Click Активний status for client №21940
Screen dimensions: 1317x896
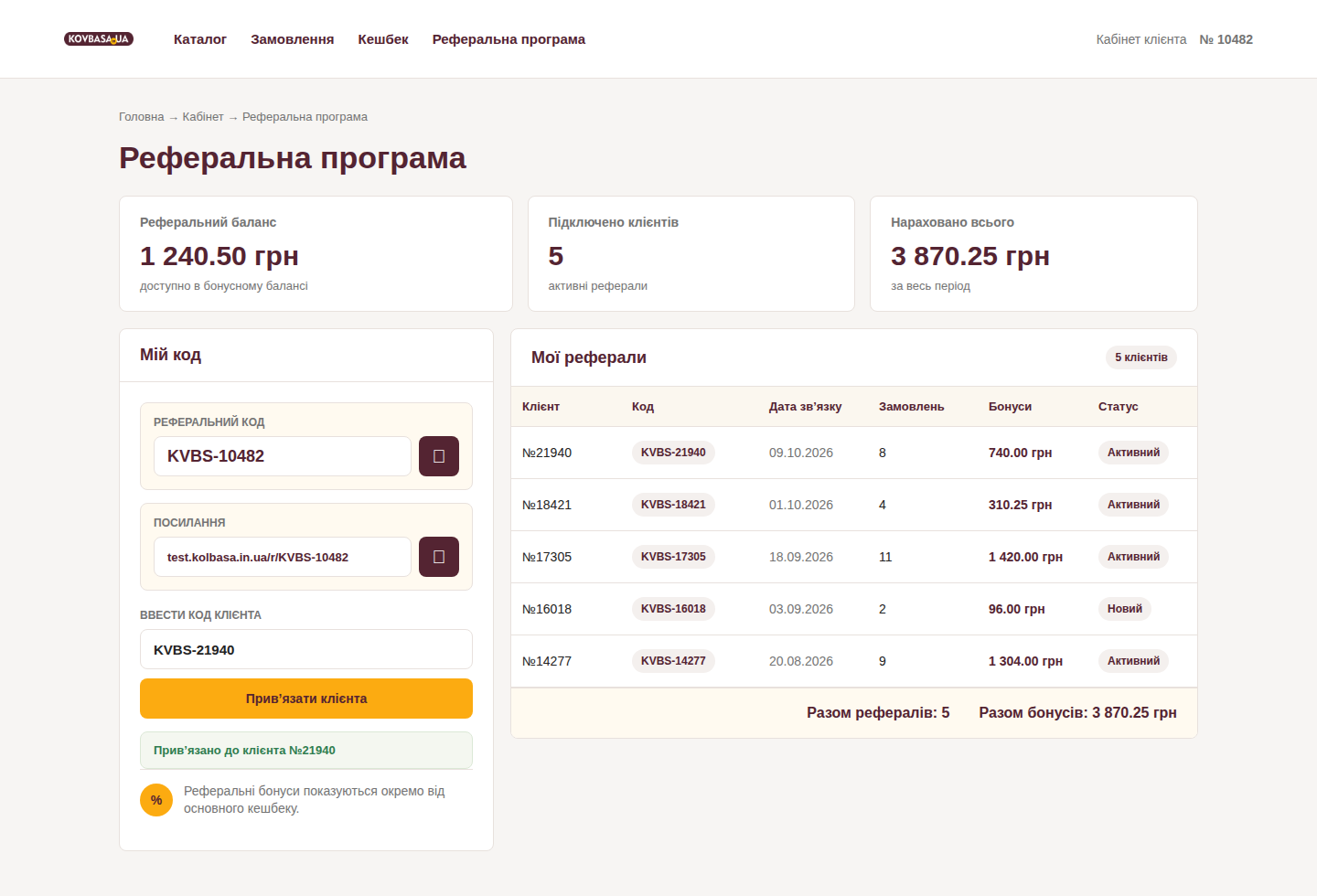(x=1133, y=453)
